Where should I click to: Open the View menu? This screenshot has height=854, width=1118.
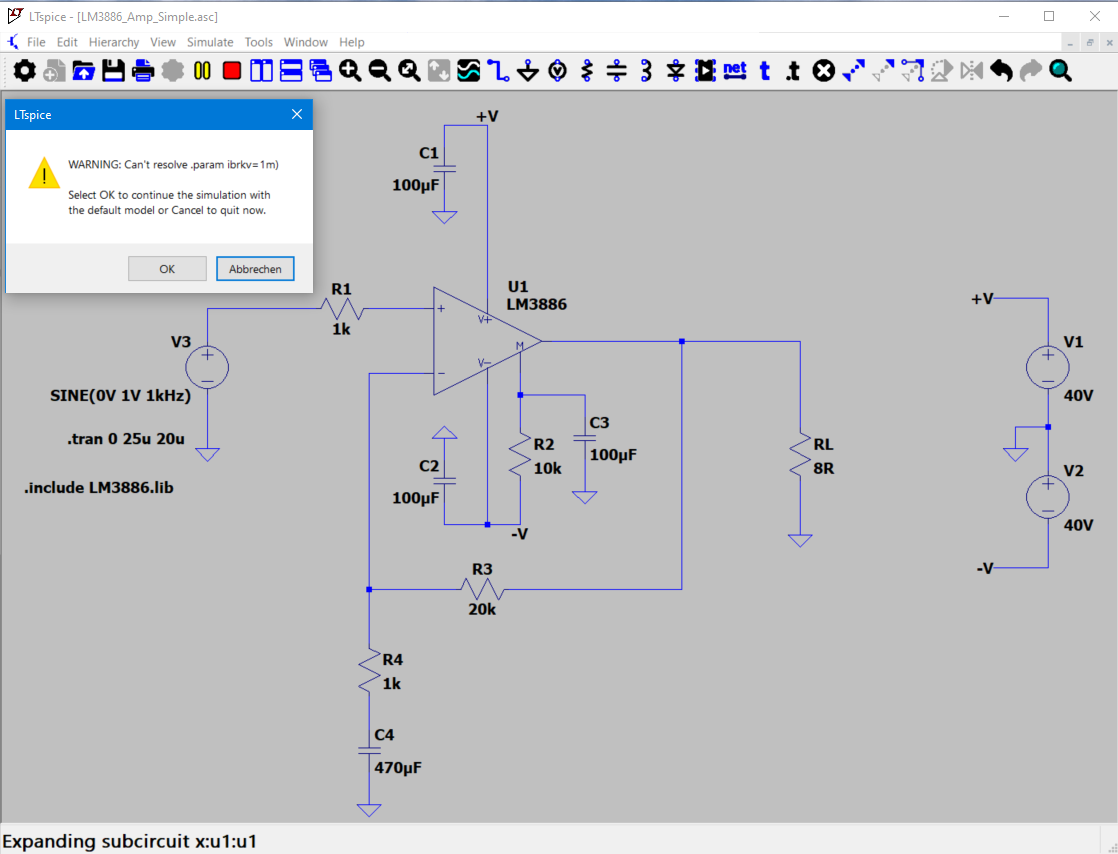(163, 42)
